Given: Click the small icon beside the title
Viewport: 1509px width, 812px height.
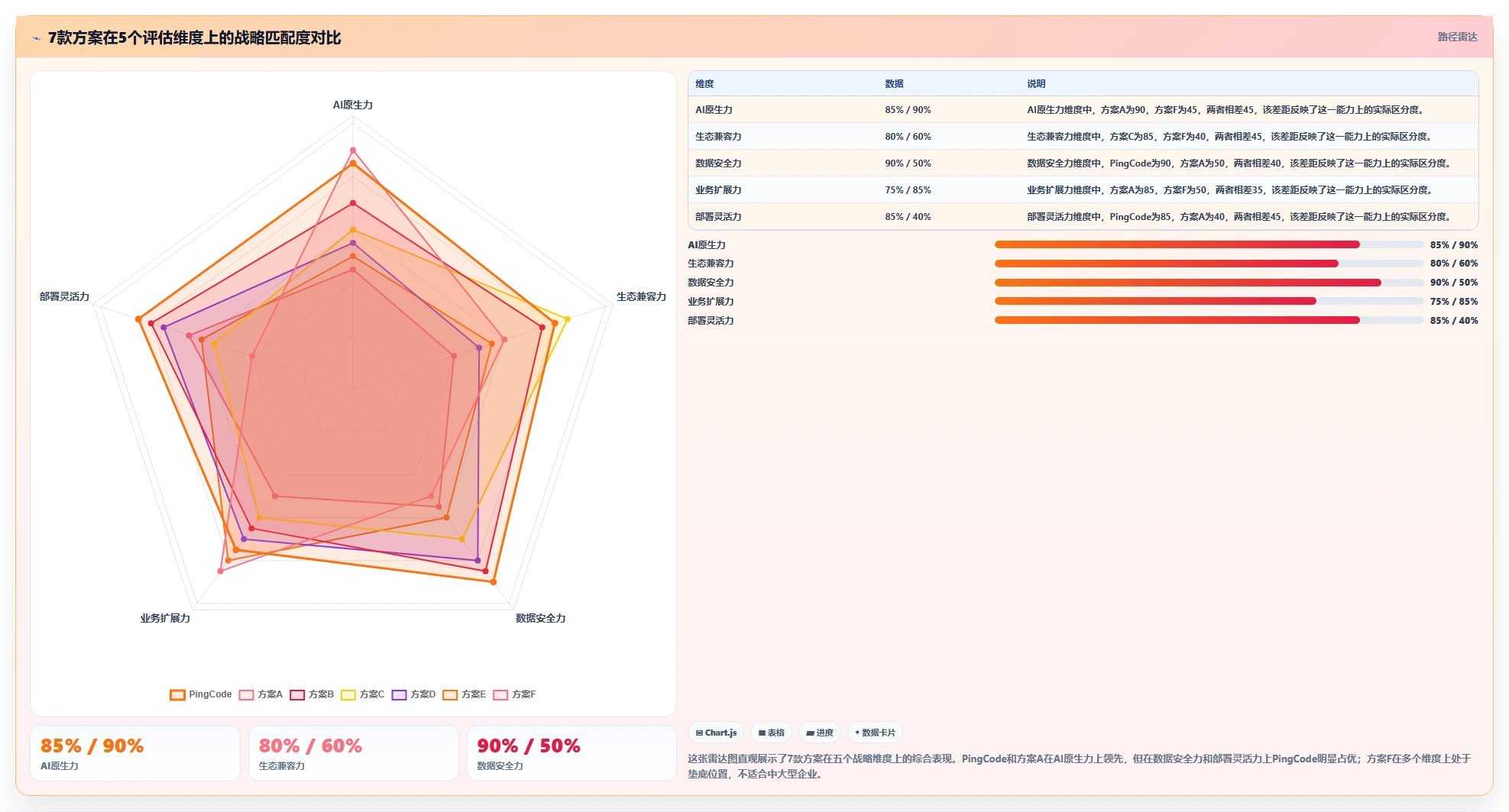Looking at the screenshot, I should pyautogui.click(x=36, y=38).
